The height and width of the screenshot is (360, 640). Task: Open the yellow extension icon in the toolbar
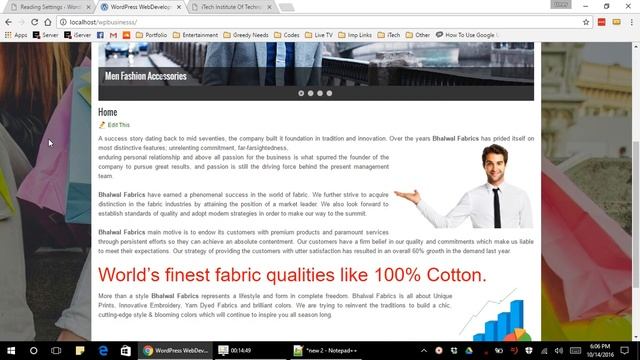pyautogui.click(x=616, y=22)
